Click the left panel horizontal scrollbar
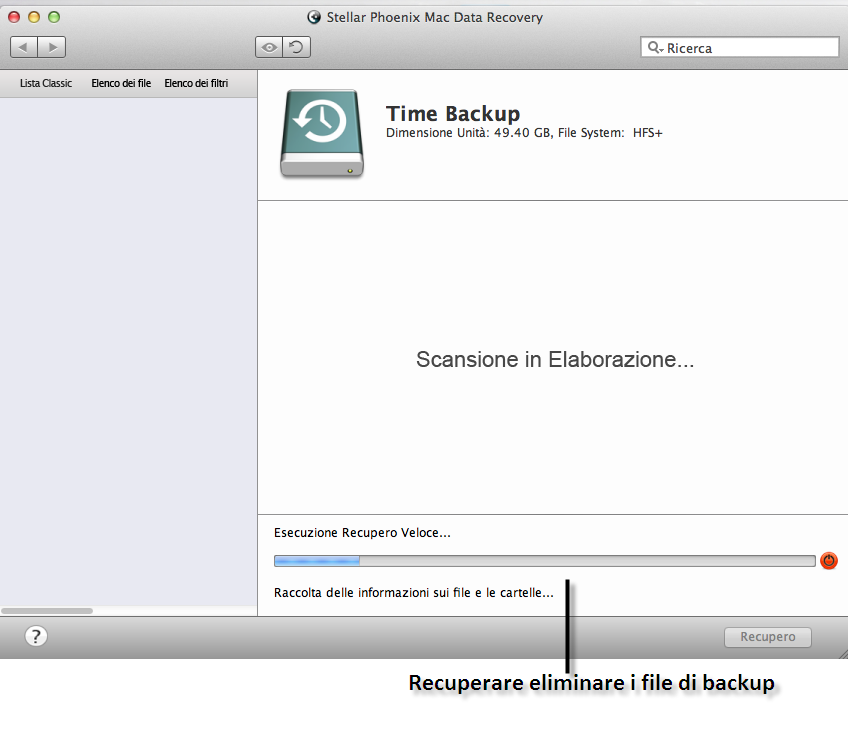This screenshot has width=848, height=730. pos(47,611)
